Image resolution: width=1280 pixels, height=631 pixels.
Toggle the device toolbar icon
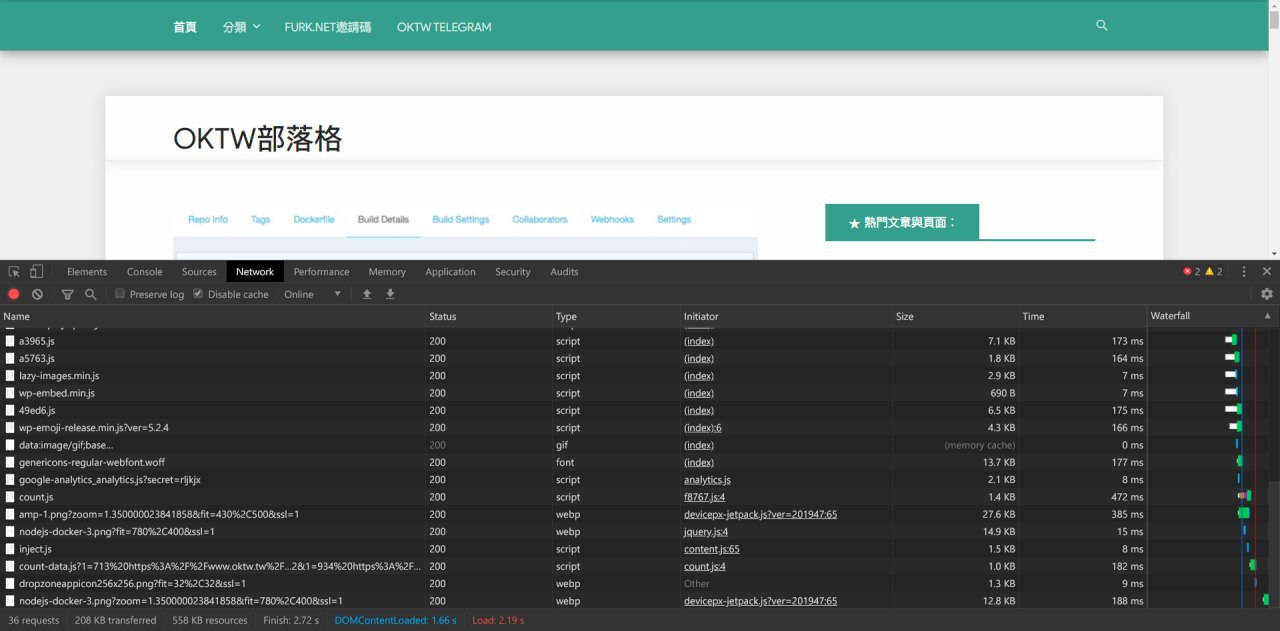click(36, 272)
